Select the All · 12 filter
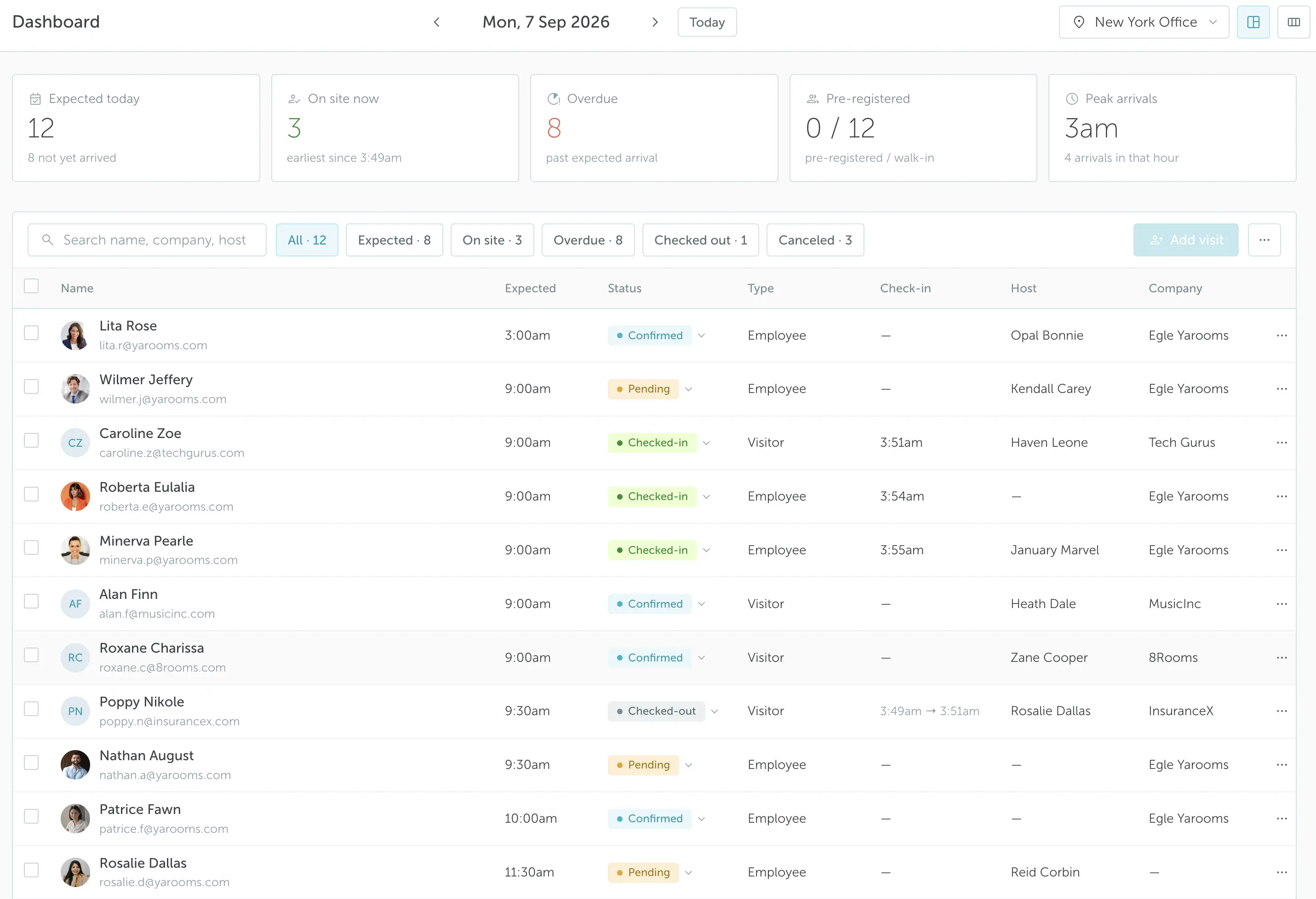Viewport: 1316px width, 899px height. coord(307,240)
